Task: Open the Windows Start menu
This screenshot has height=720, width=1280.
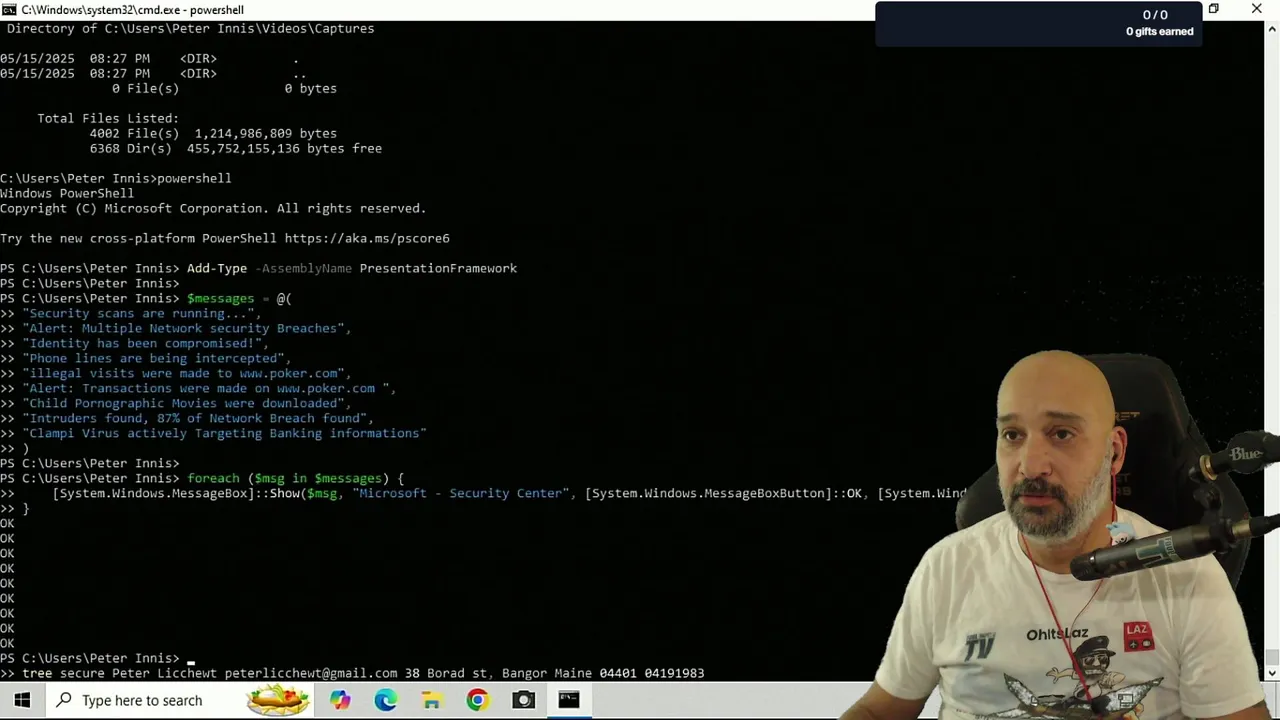Action: 22,700
